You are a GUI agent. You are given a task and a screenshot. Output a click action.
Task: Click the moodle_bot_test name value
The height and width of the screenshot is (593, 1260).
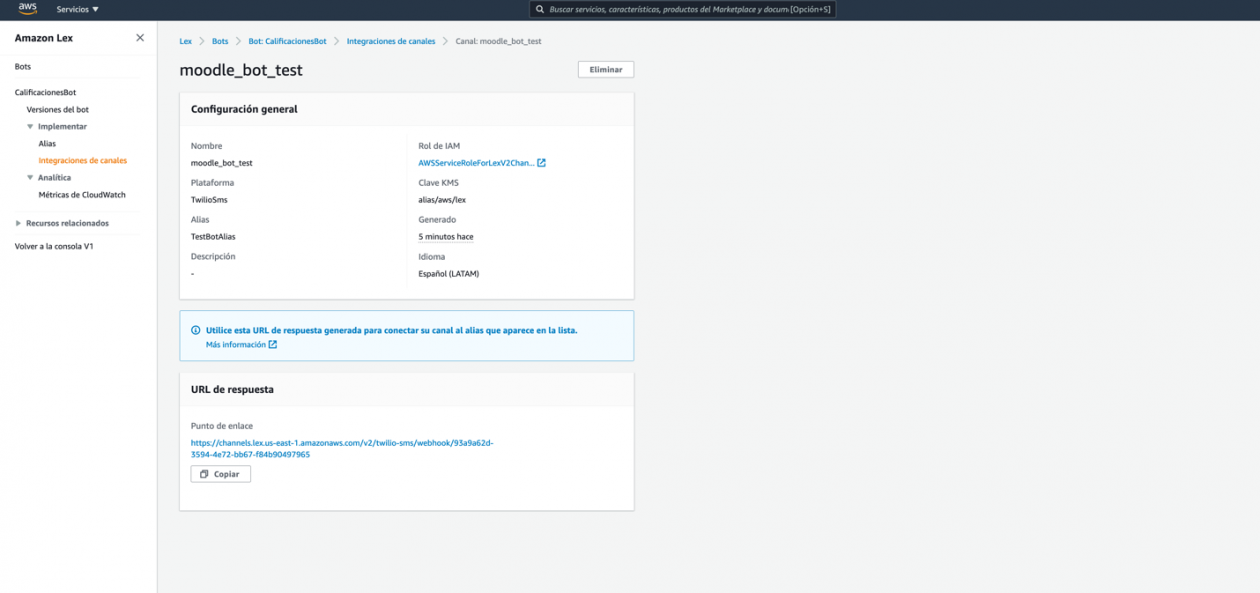click(222, 163)
